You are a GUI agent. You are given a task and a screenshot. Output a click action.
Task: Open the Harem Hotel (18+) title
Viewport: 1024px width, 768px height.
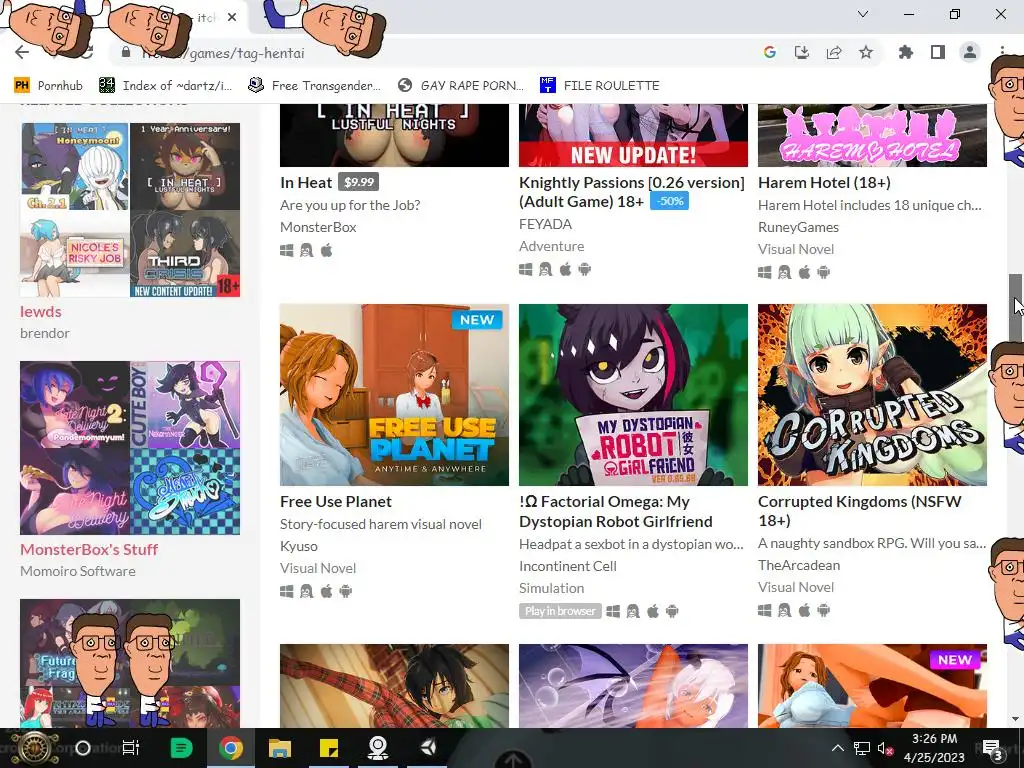click(x=824, y=183)
